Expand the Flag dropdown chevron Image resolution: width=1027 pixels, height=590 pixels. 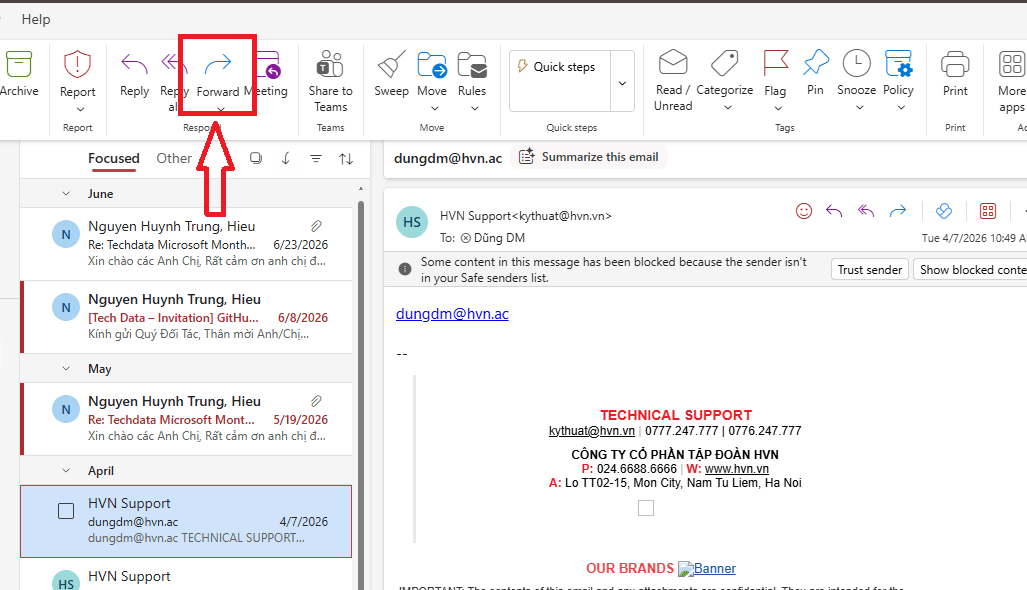(x=778, y=108)
